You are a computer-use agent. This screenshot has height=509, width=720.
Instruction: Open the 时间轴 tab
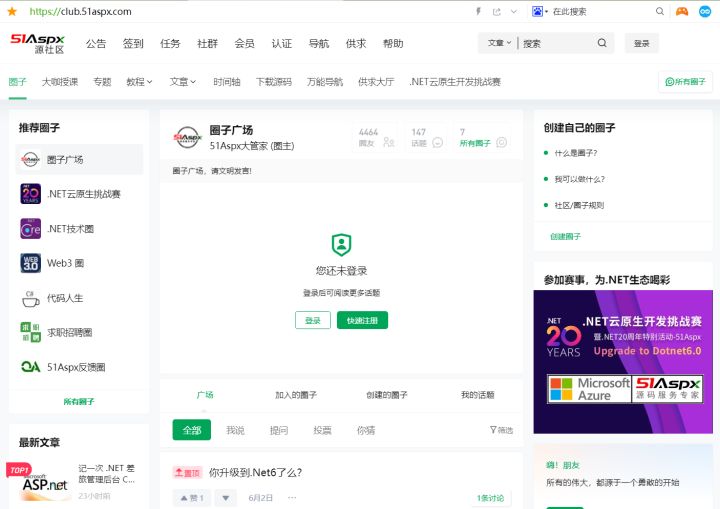[x=226, y=82]
